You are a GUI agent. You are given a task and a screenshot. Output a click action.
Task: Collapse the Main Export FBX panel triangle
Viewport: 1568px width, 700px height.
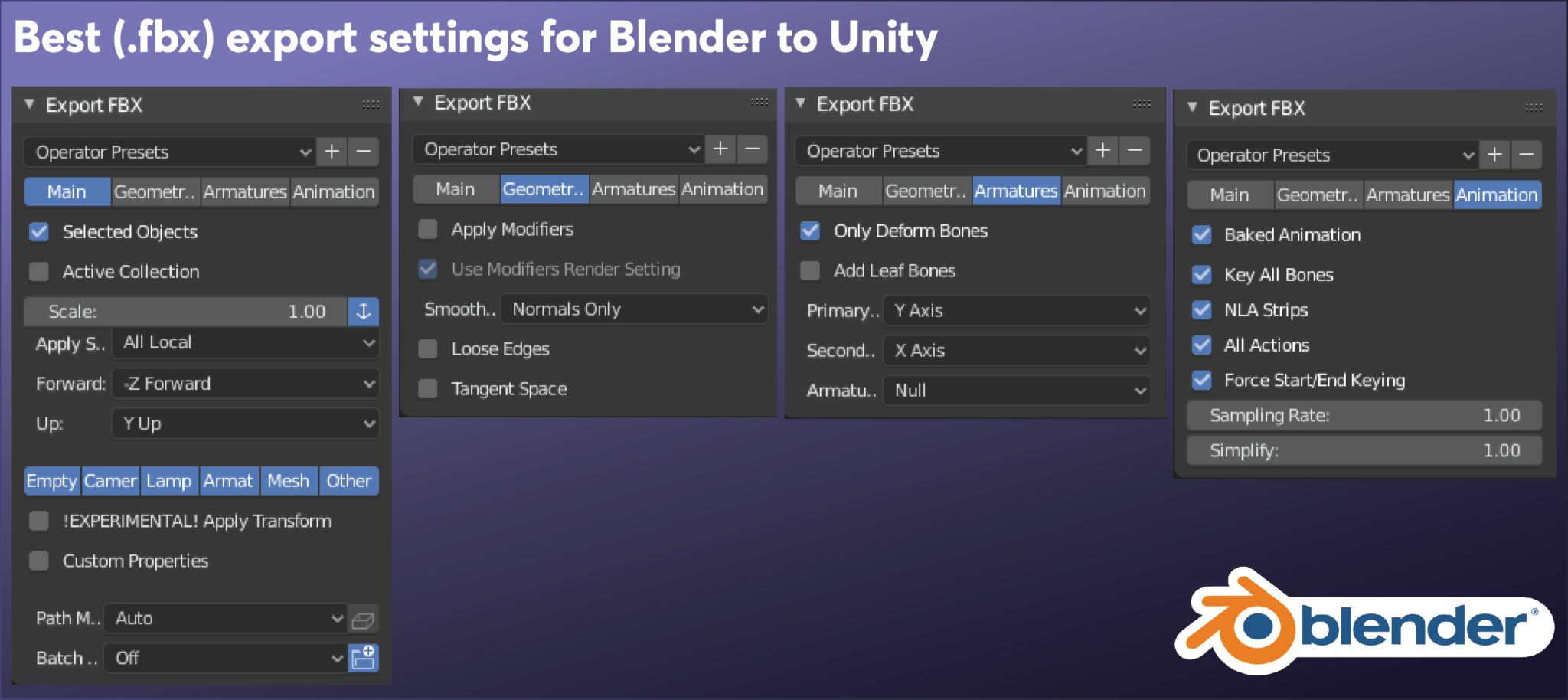point(29,104)
